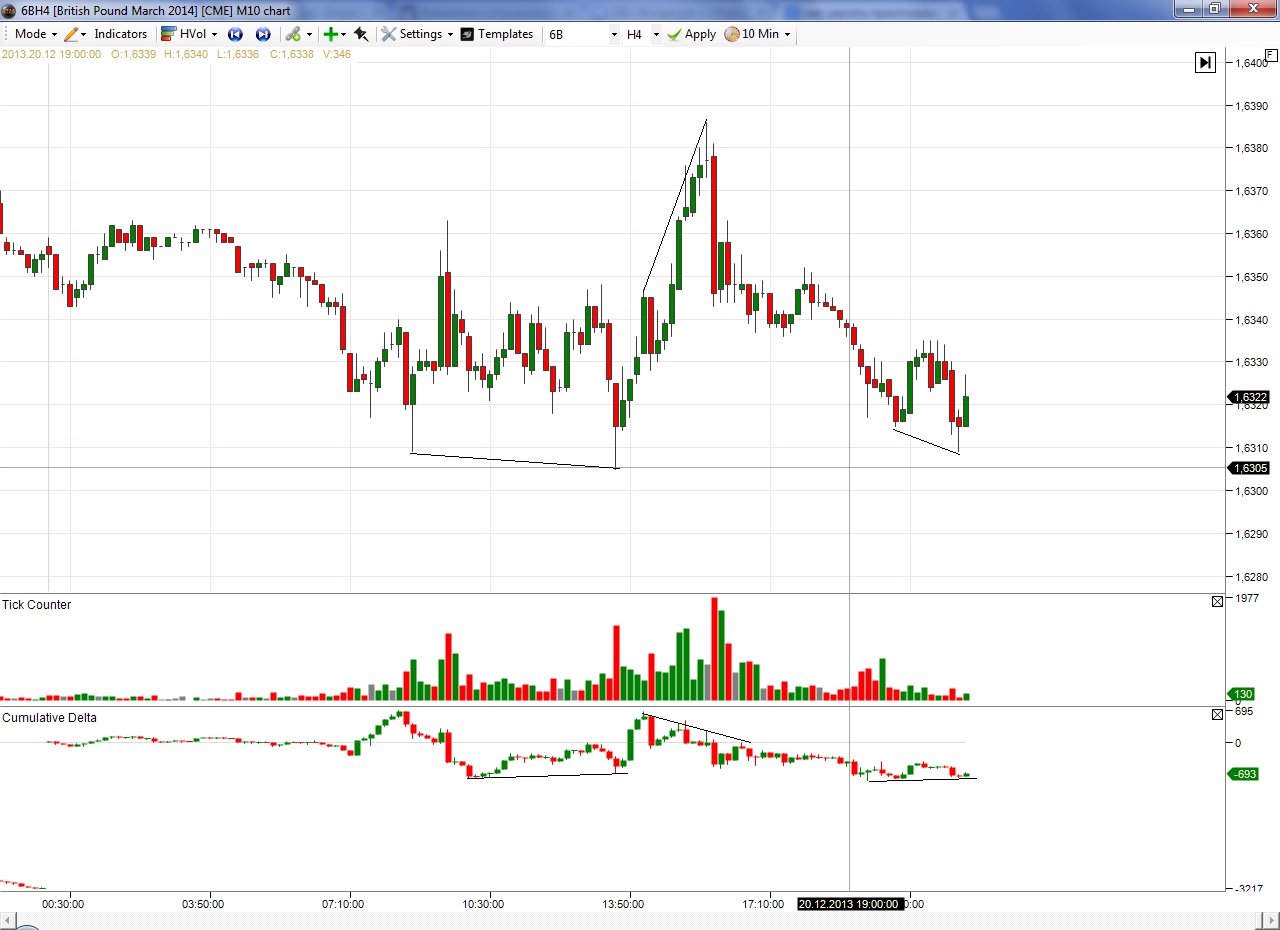Click the 6B symbol input field
Image resolution: width=1280 pixels, height=930 pixels.
[577, 34]
